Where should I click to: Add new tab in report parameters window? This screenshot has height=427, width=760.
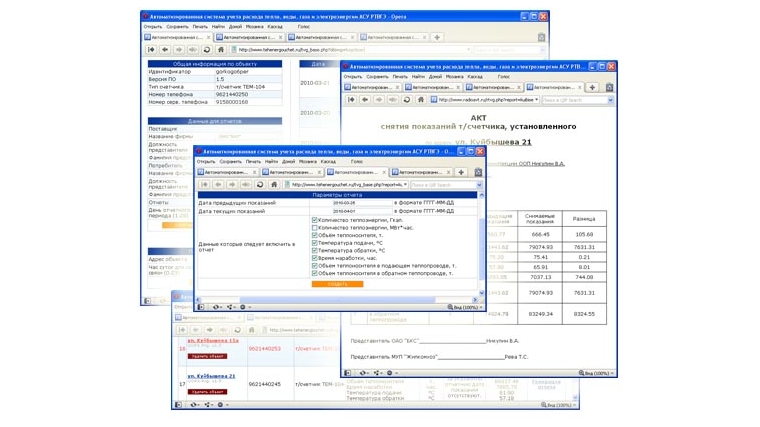pyautogui.click(x=461, y=172)
